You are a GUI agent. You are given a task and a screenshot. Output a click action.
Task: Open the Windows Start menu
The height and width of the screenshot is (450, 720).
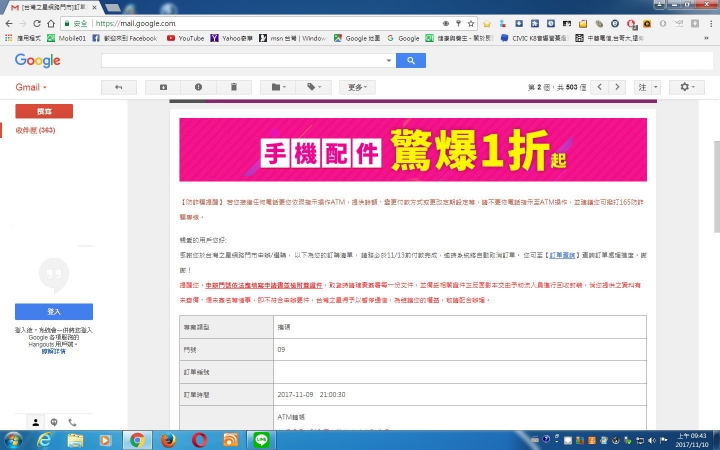click(x=13, y=440)
